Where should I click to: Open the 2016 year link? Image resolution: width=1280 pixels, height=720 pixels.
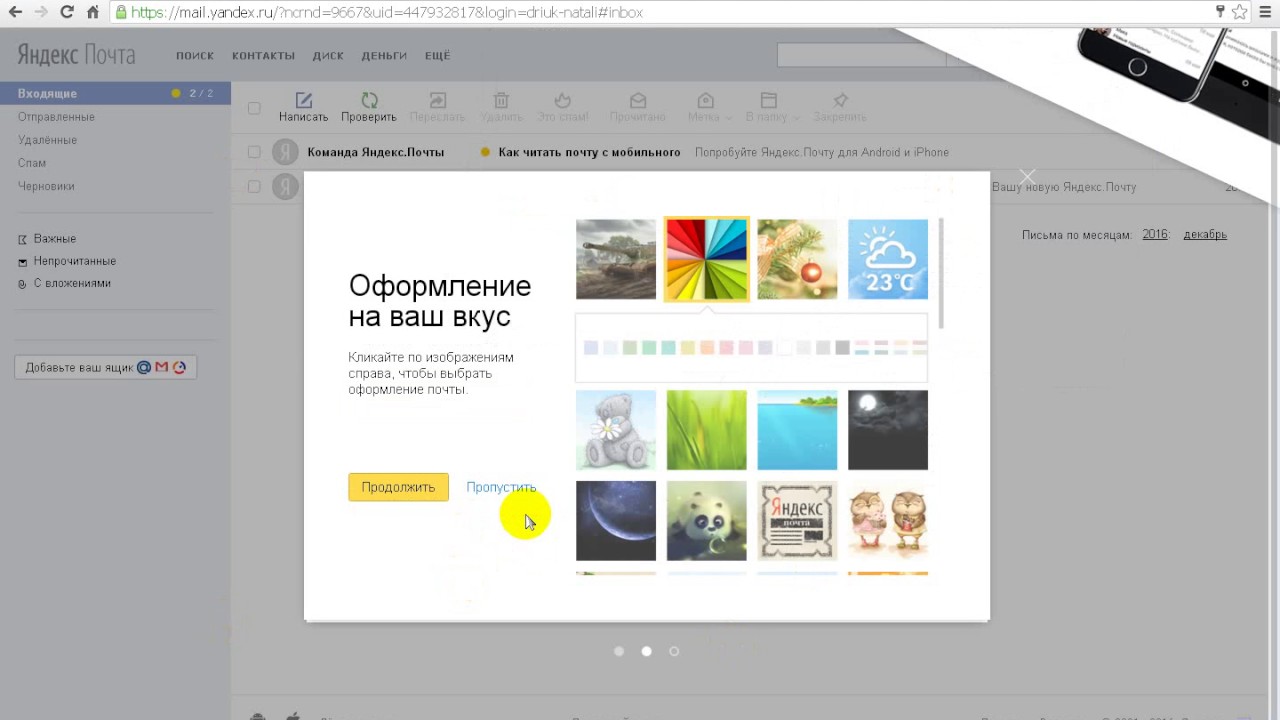pos(1155,234)
